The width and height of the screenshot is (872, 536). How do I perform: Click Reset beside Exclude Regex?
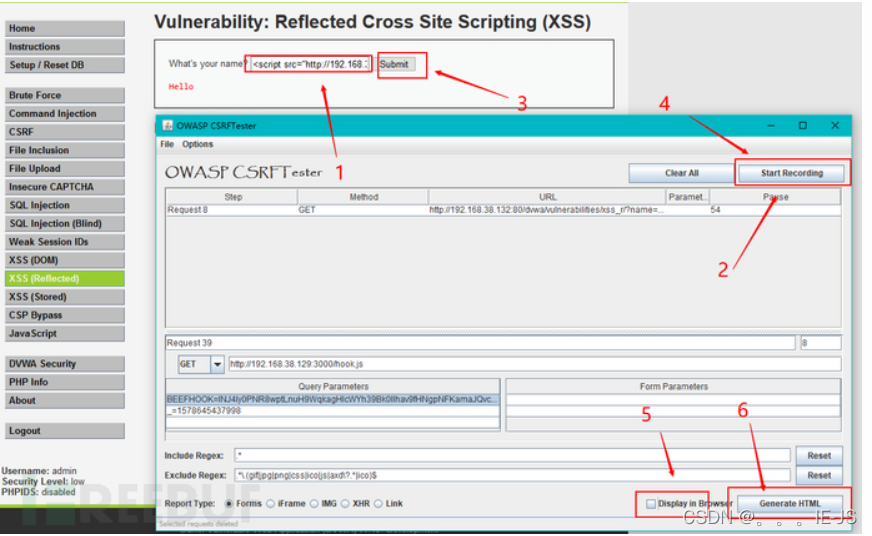click(819, 475)
